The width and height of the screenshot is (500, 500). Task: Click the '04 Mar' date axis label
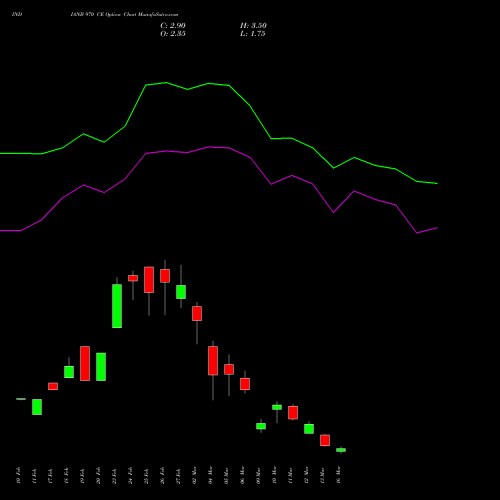[210, 475]
